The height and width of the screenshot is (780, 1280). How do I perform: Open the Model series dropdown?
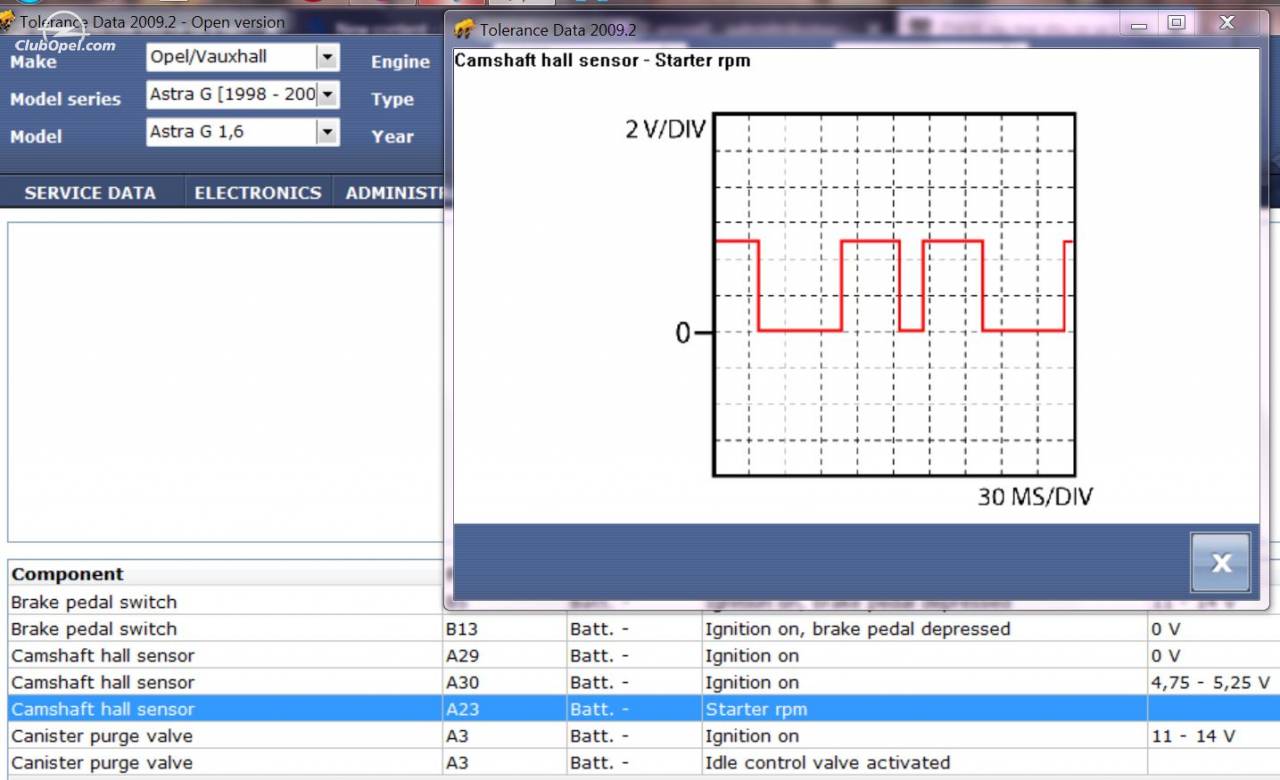coord(327,95)
